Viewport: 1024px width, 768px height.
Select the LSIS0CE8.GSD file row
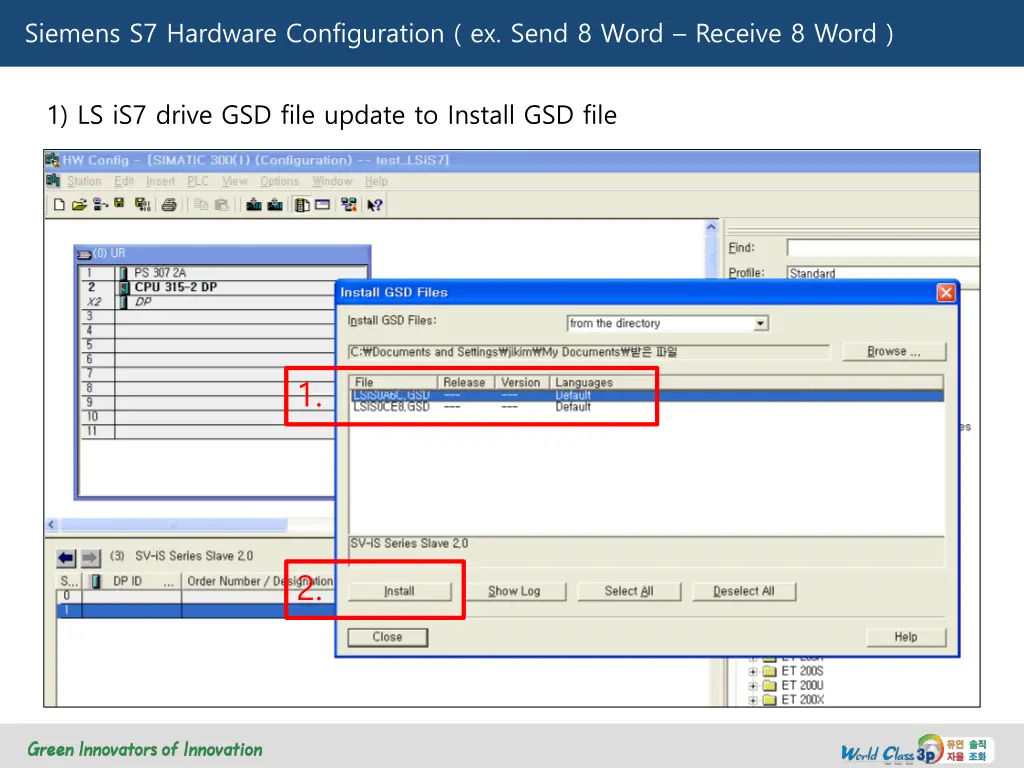pos(647,408)
